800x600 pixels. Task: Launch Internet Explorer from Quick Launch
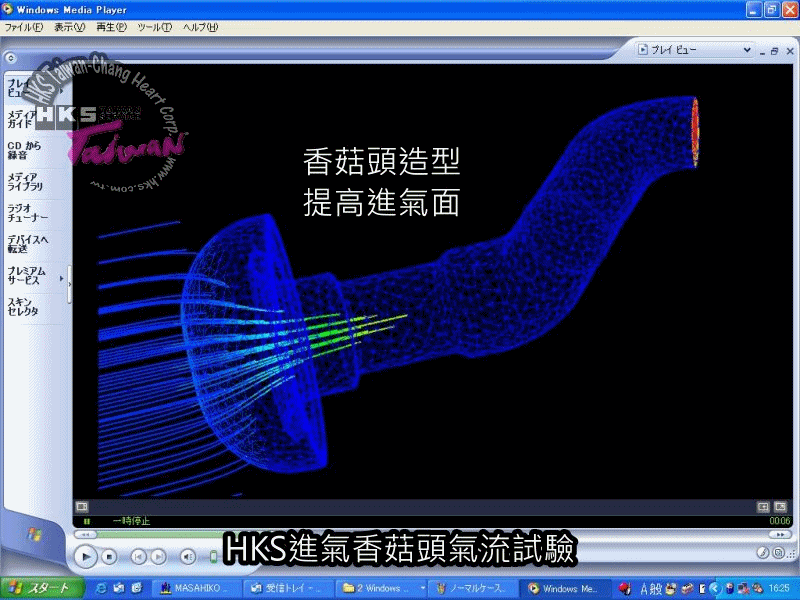coord(101,589)
